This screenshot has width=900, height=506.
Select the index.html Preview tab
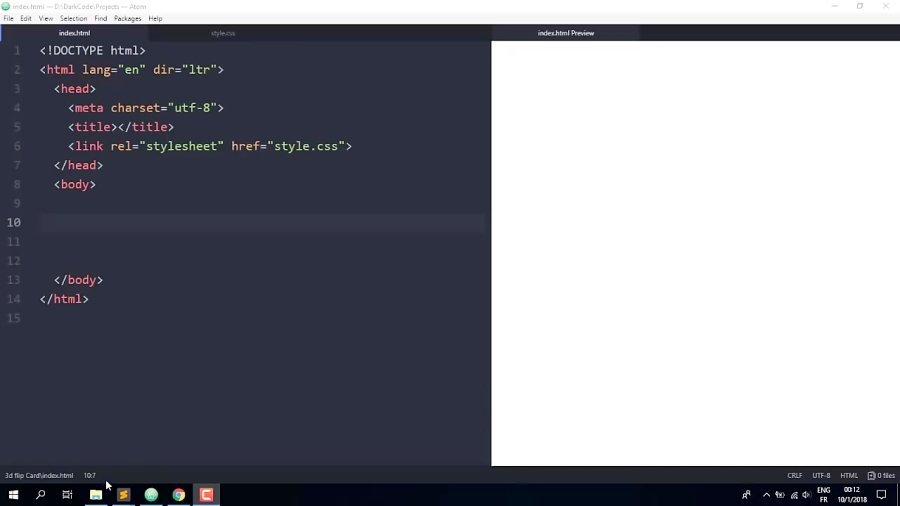[566, 33]
